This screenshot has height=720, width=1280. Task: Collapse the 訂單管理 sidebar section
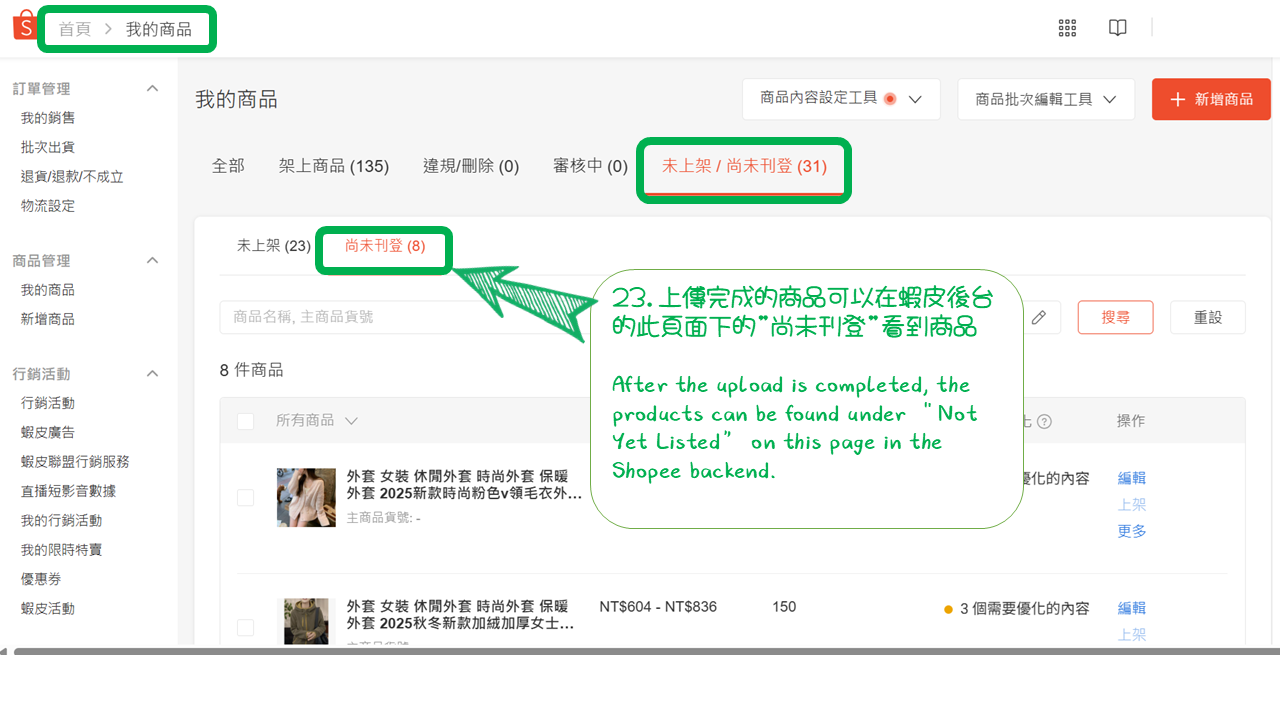click(x=152, y=88)
